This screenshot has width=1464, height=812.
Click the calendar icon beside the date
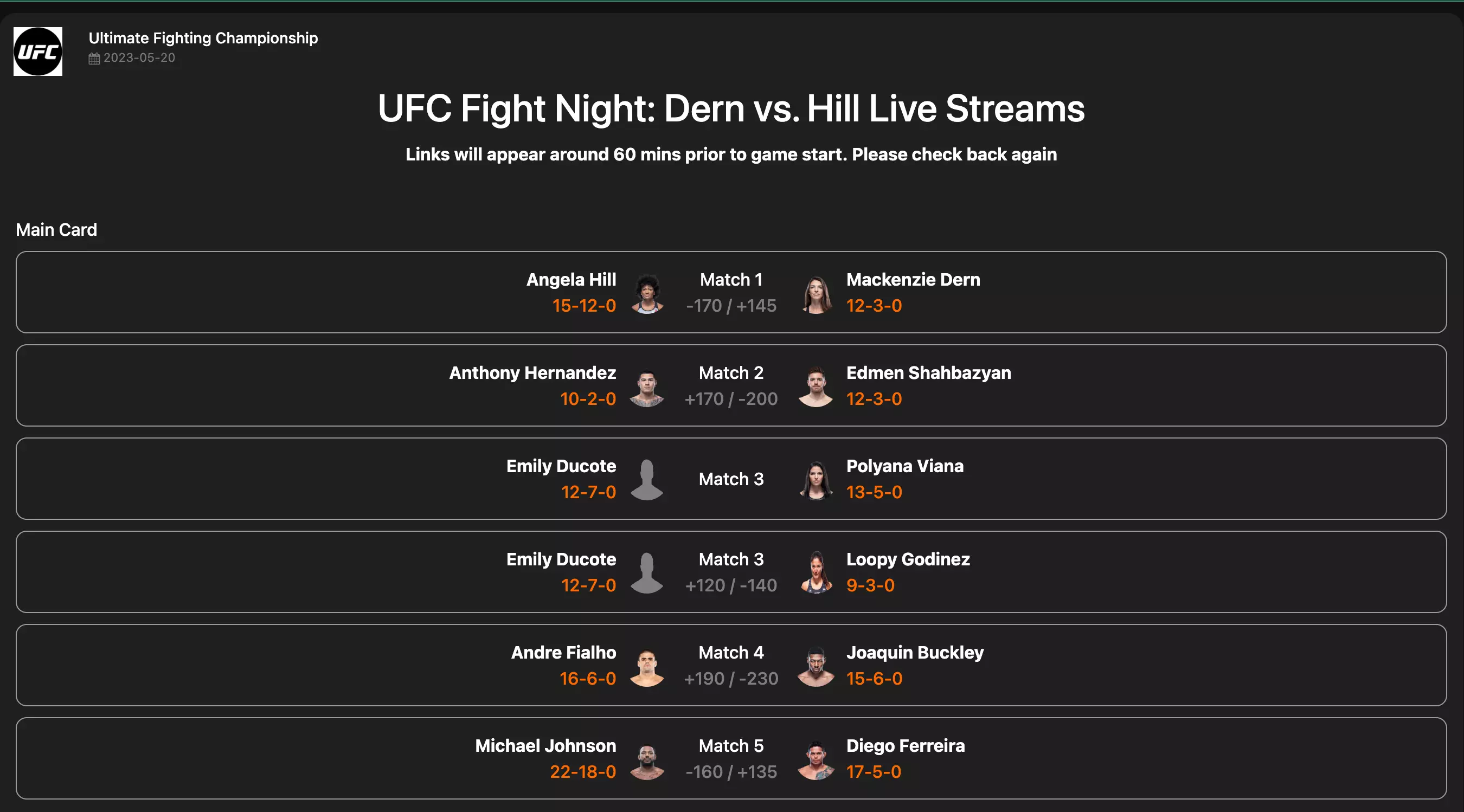(94, 59)
